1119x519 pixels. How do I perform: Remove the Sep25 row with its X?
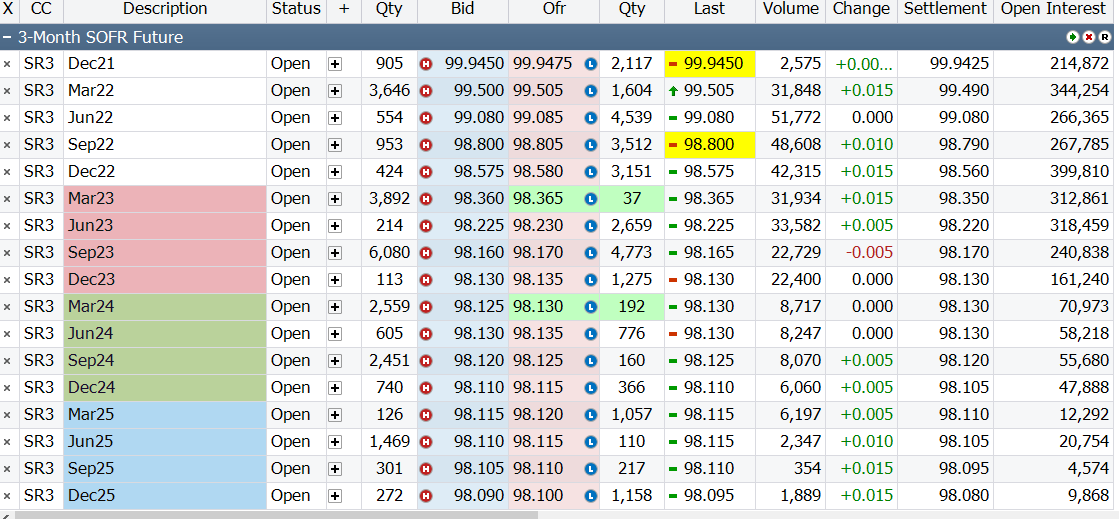pyautogui.click(x=7, y=469)
